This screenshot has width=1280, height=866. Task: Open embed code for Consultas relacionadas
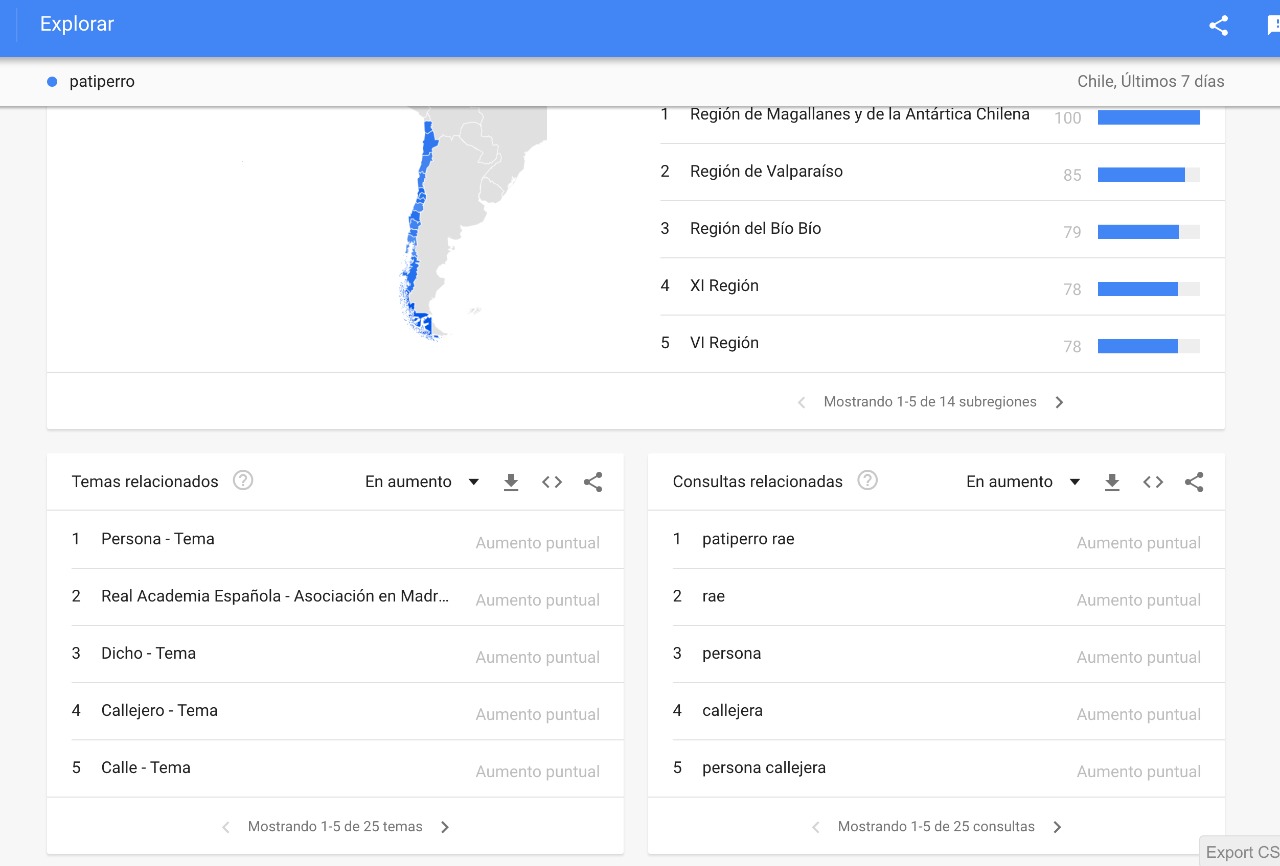click(x=1153, y=482)
